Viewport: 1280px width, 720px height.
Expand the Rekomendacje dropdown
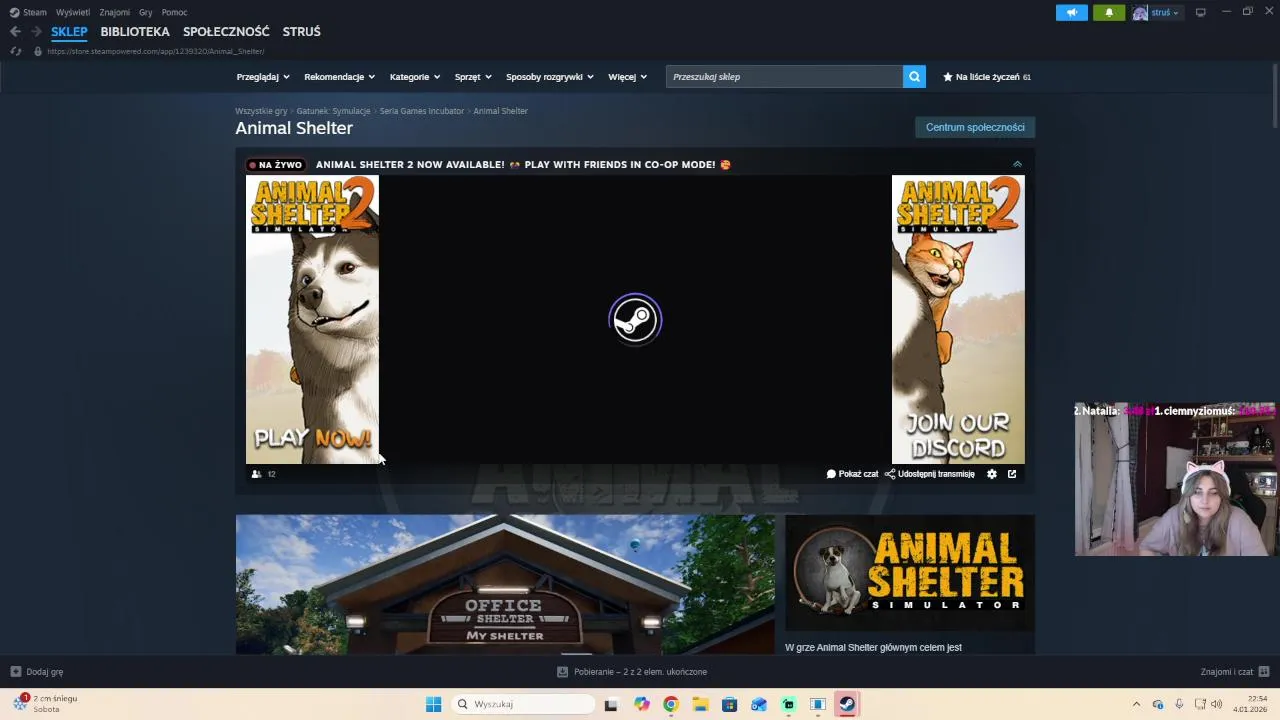click(x=340, y=77)
